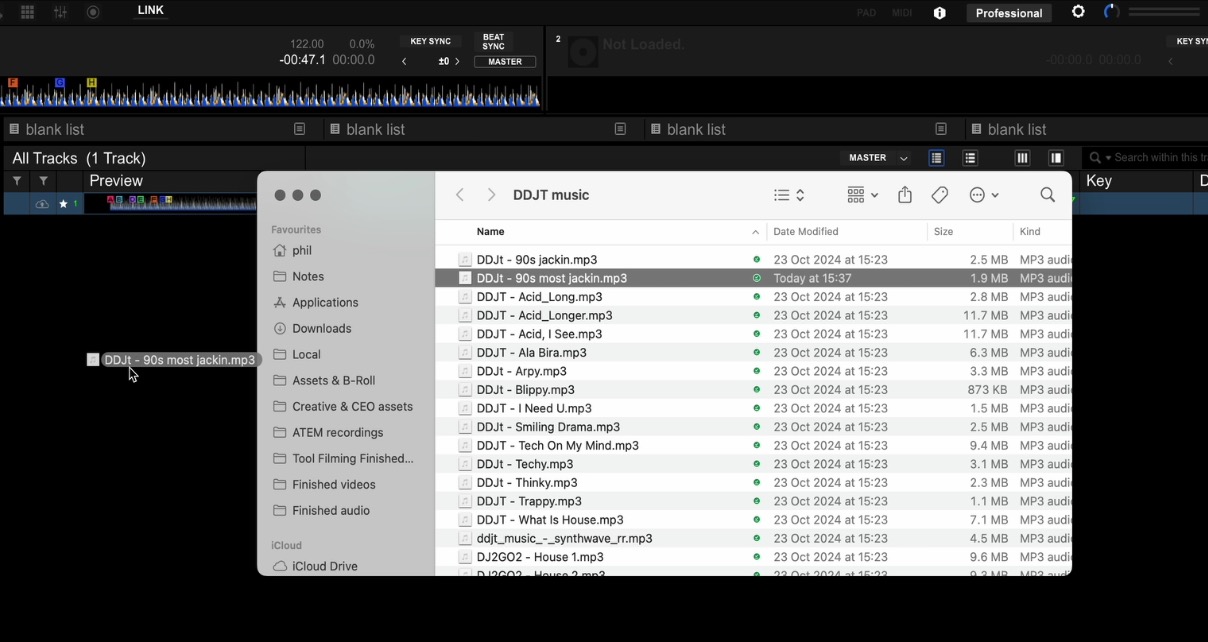1208x642 pixels.
Task: Click the record icon in the top toolbar
Action: tap(92, 11)
